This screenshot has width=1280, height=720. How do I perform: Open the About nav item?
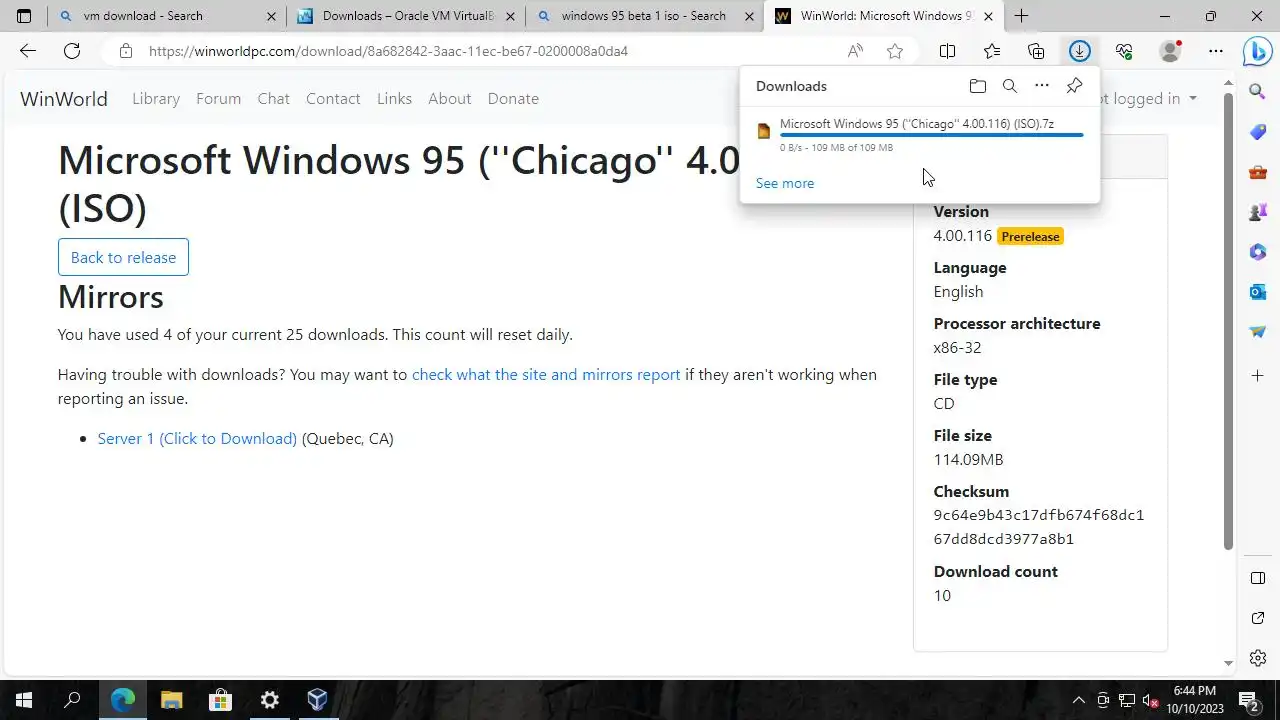pyautogui.click(x=449, y=98)
